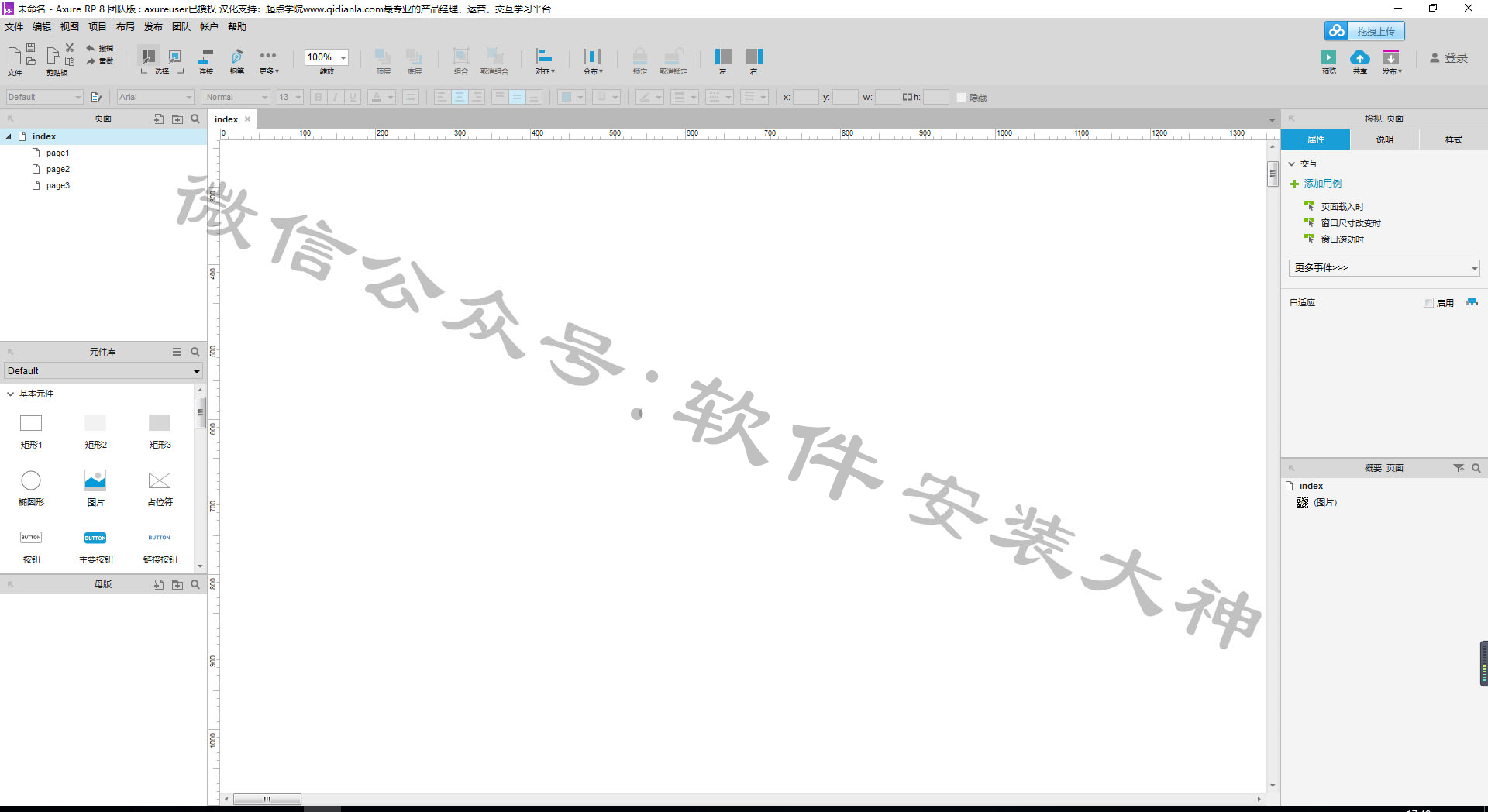Open the font size 13 dropdown
This screenshot has height=812, width=1488.
pyautogui.click(x=290, y=97)
